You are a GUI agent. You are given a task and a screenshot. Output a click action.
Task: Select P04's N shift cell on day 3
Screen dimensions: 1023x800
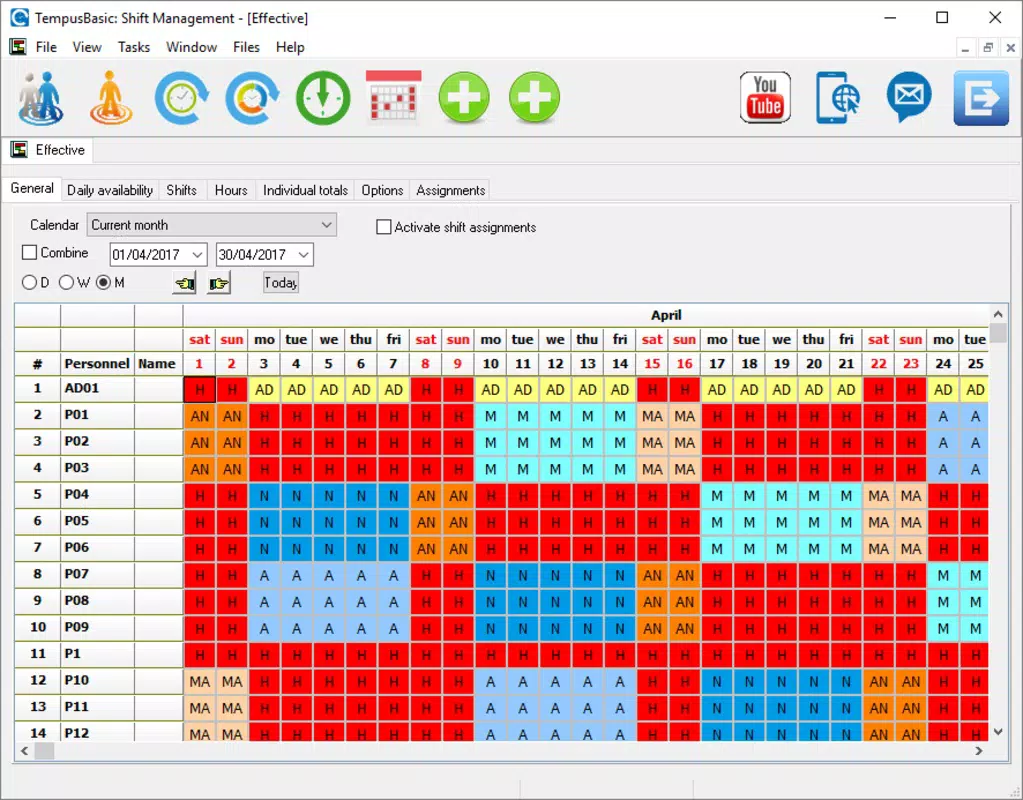[x=264, y=496]
